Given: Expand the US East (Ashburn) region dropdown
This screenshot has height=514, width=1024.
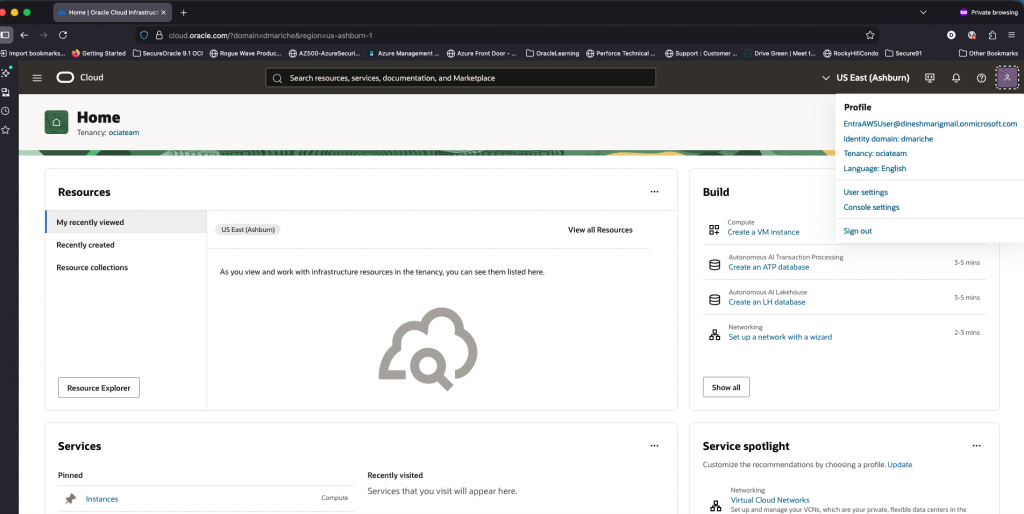Looking at the screenshot, I should 866,78.
